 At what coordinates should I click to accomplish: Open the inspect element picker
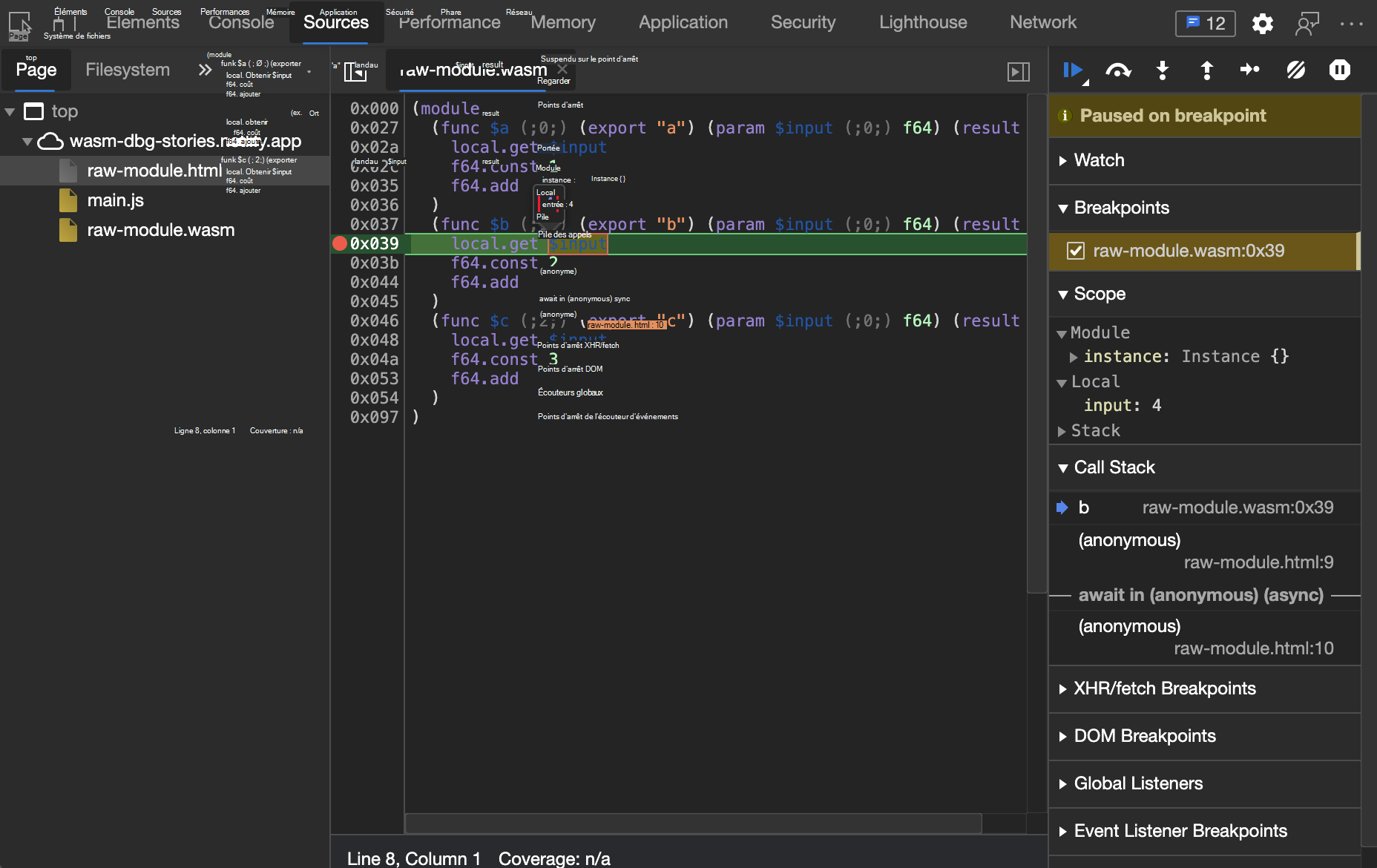click(19, 24)
